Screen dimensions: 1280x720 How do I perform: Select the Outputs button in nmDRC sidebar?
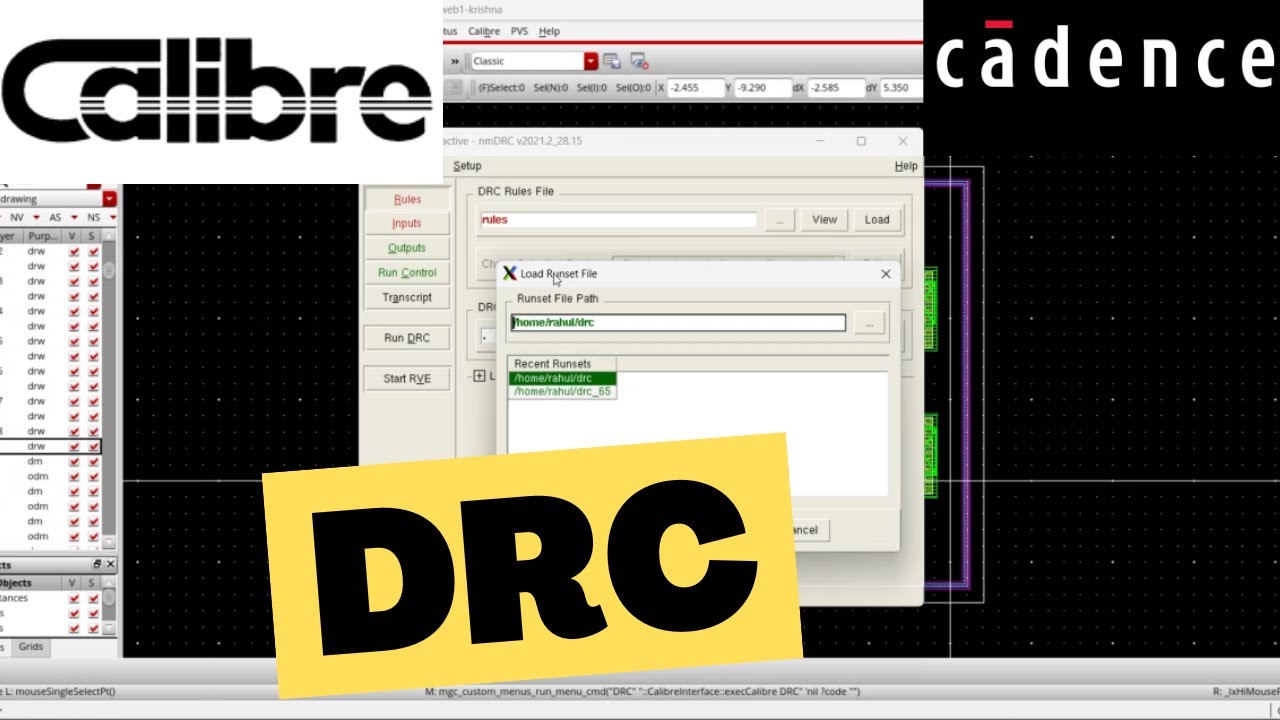coord(407,248)
